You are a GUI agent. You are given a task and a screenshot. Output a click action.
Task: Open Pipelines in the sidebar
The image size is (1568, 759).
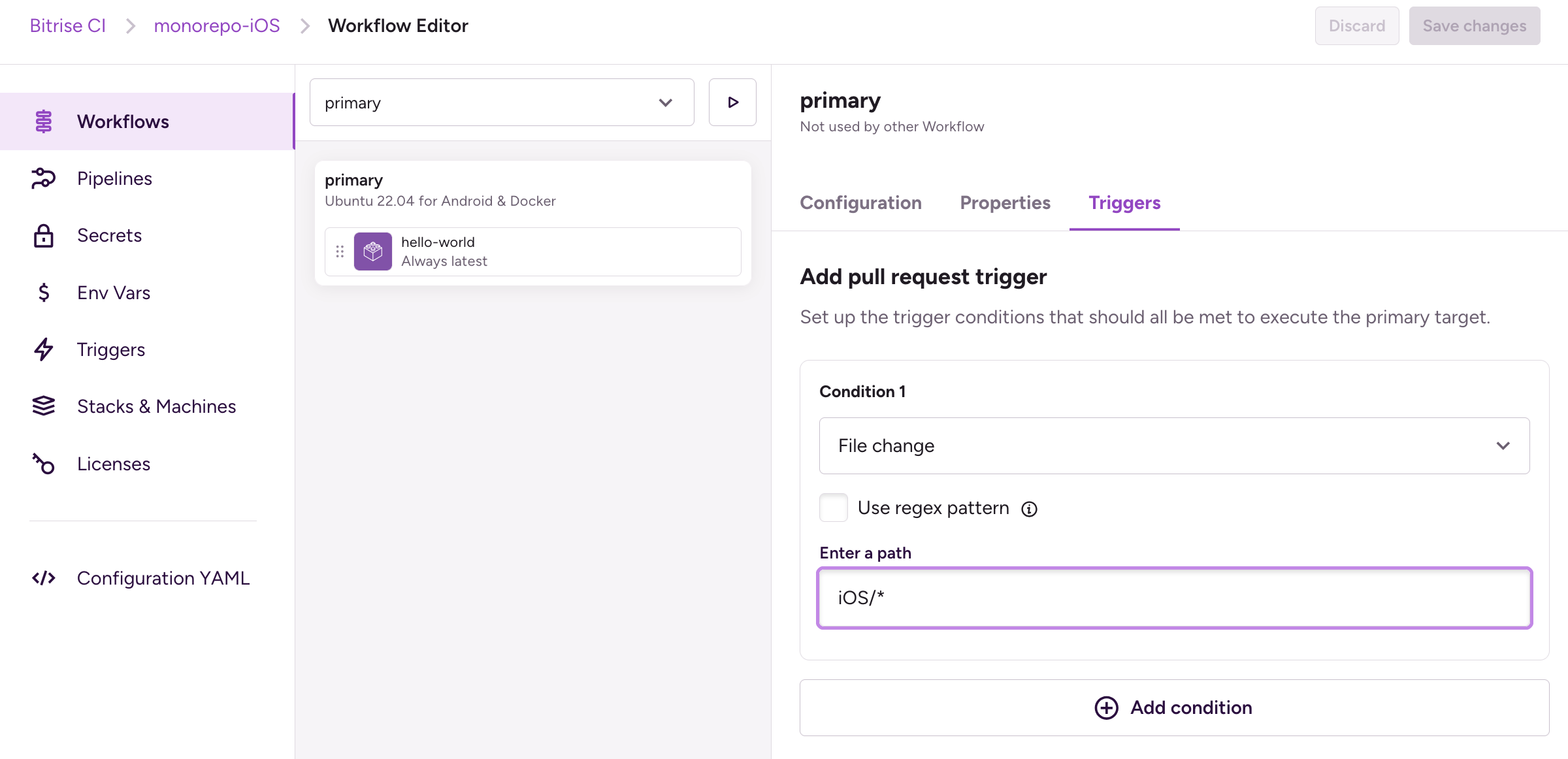coord(147,178)
